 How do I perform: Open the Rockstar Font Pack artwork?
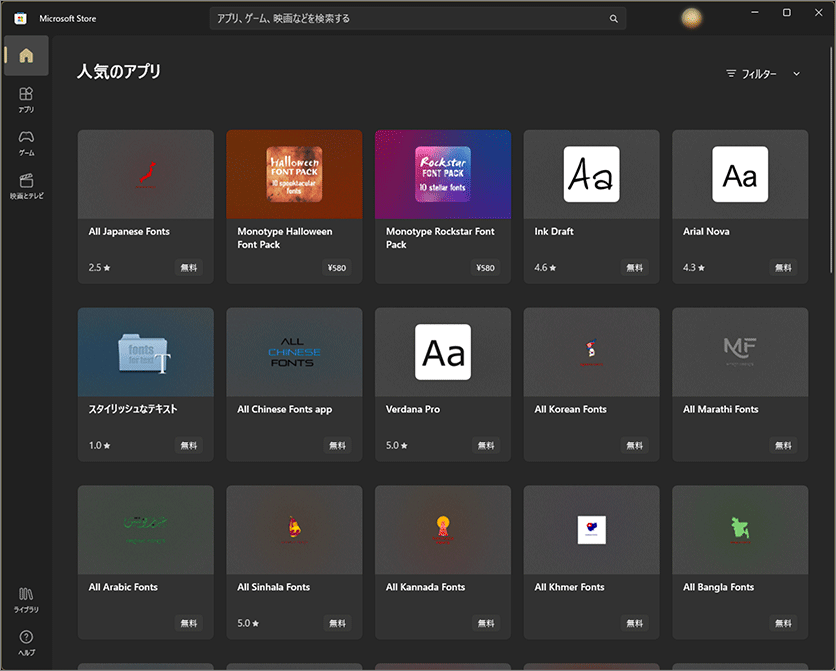443,174
